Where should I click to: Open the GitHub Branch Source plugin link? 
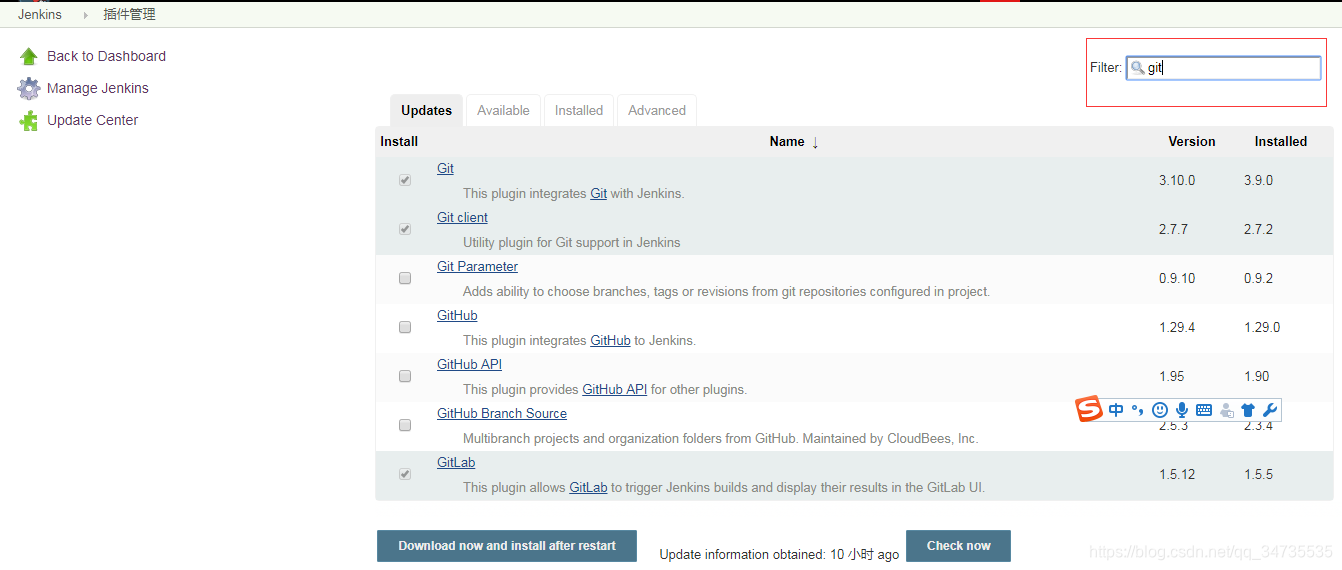[x=502, y=414]
